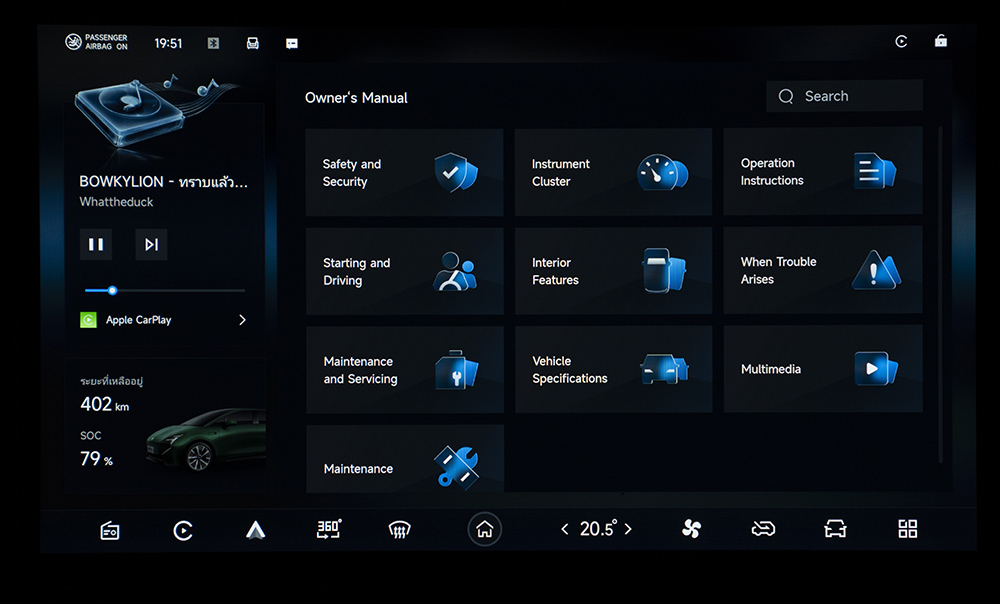Adjust the music progress slider
The width and height of the screenshot is (1000, 604).
pos(112,290)
